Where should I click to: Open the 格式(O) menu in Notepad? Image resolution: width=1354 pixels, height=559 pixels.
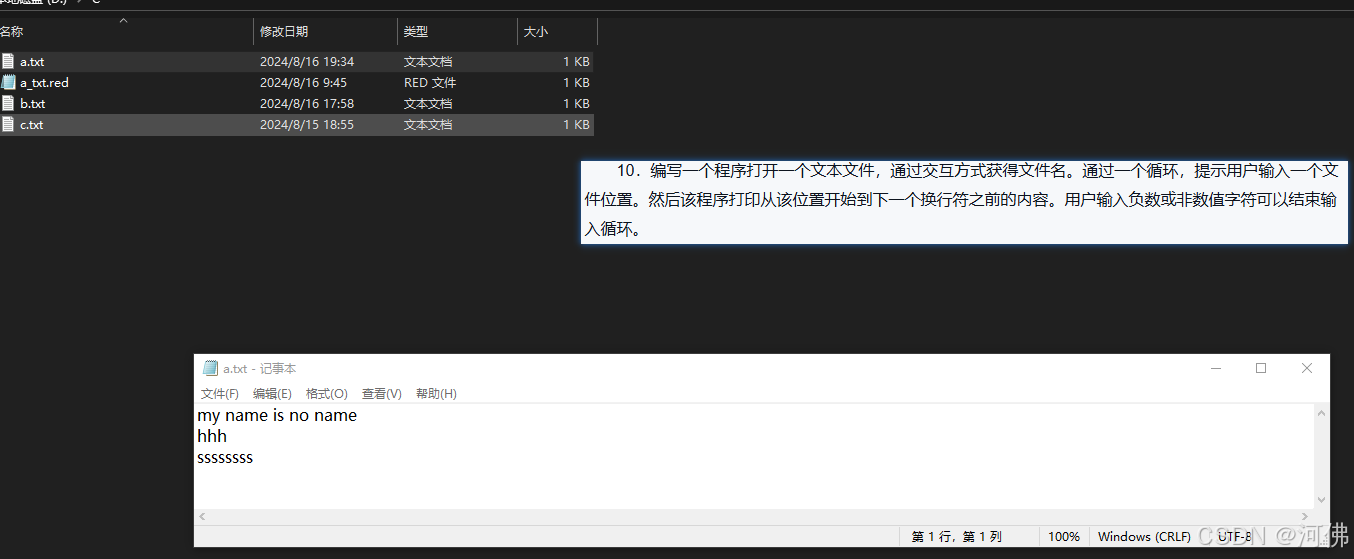coord(326,394)
